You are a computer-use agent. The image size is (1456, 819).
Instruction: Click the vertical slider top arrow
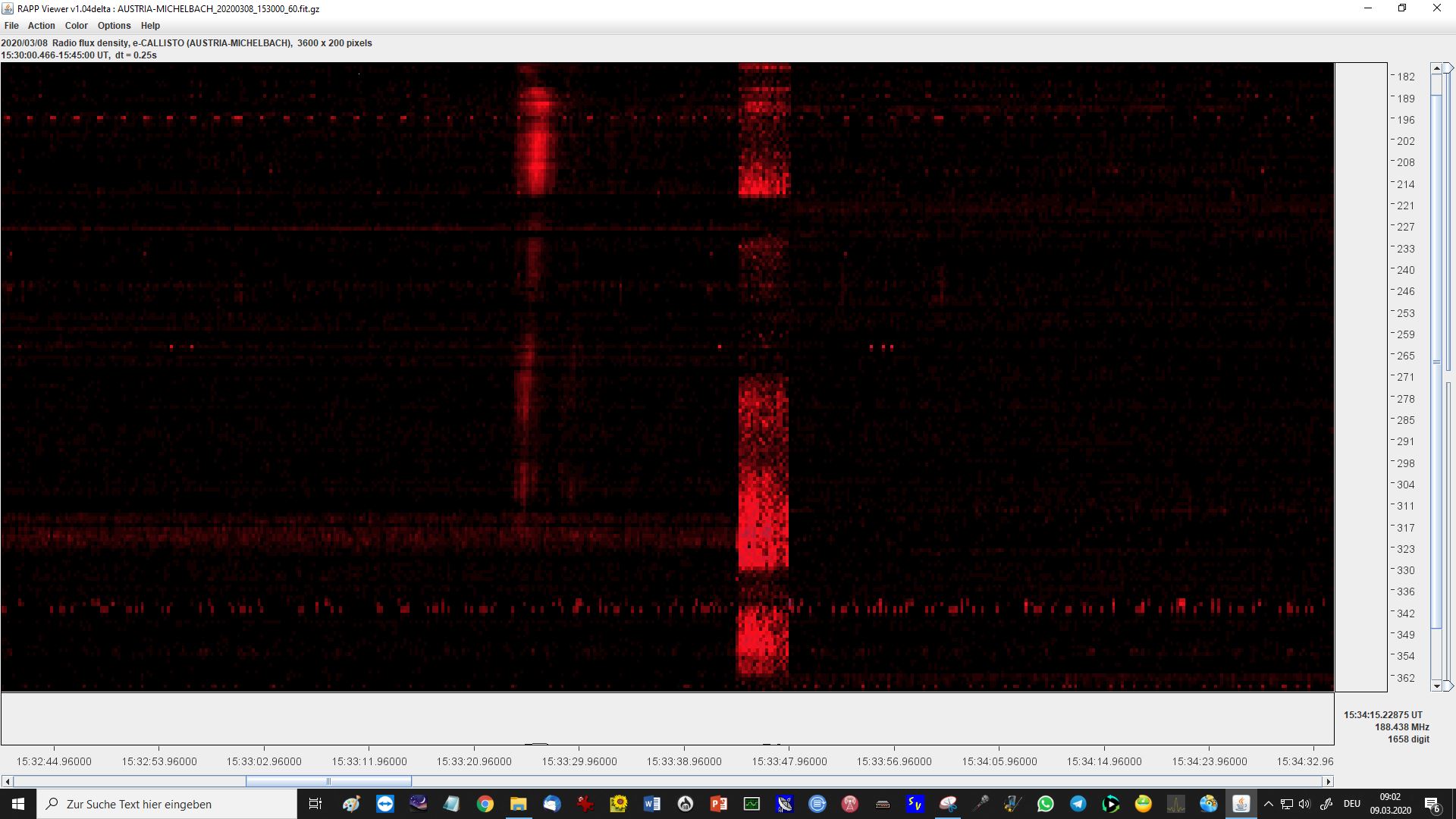pos(1436,68)
